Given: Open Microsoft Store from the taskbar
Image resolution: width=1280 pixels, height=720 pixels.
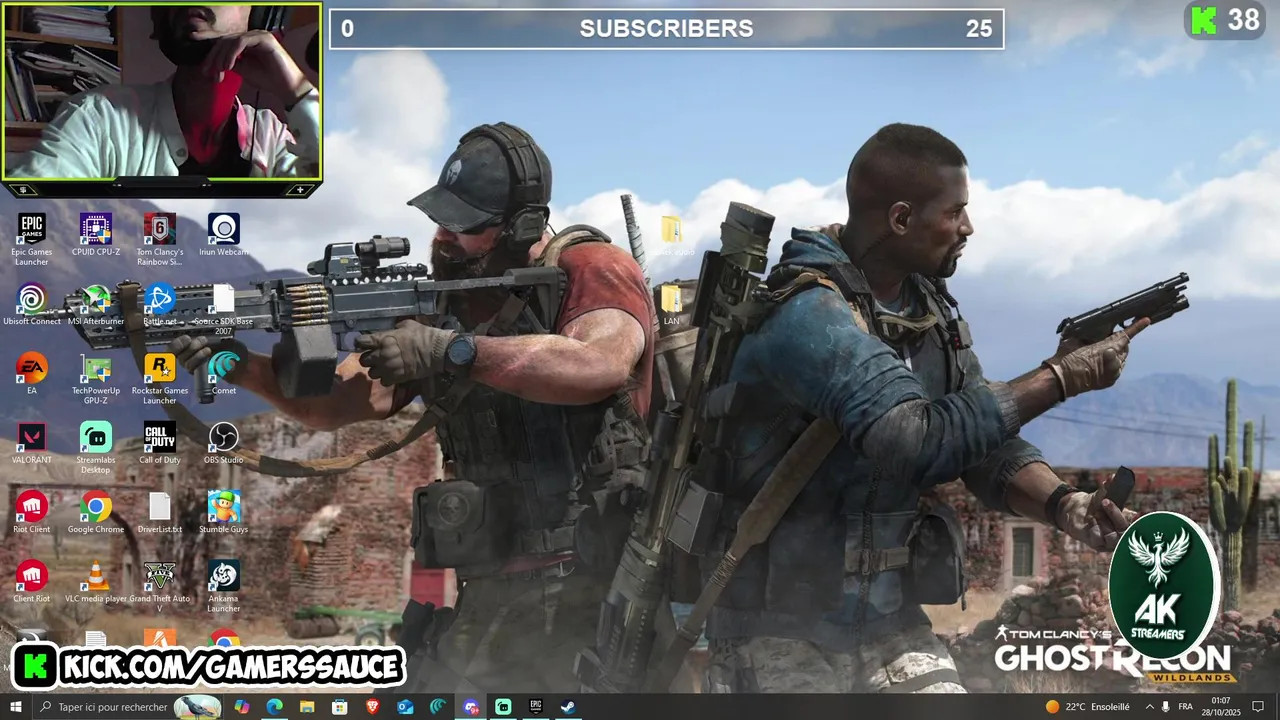Looking at the screenshot, I should [340, 707].
